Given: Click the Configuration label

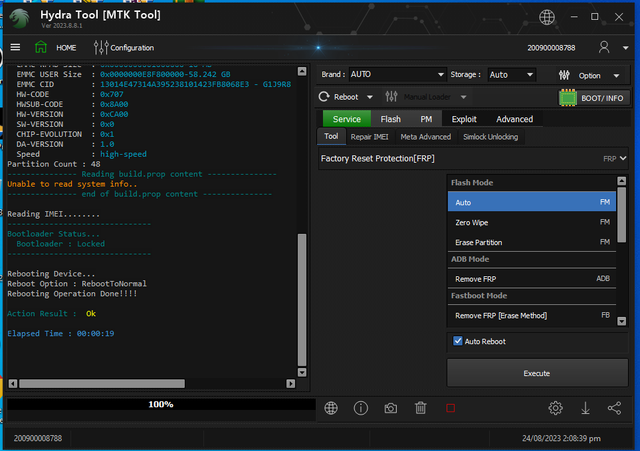Looking at the screenshot, I should [x=132, y=48].
